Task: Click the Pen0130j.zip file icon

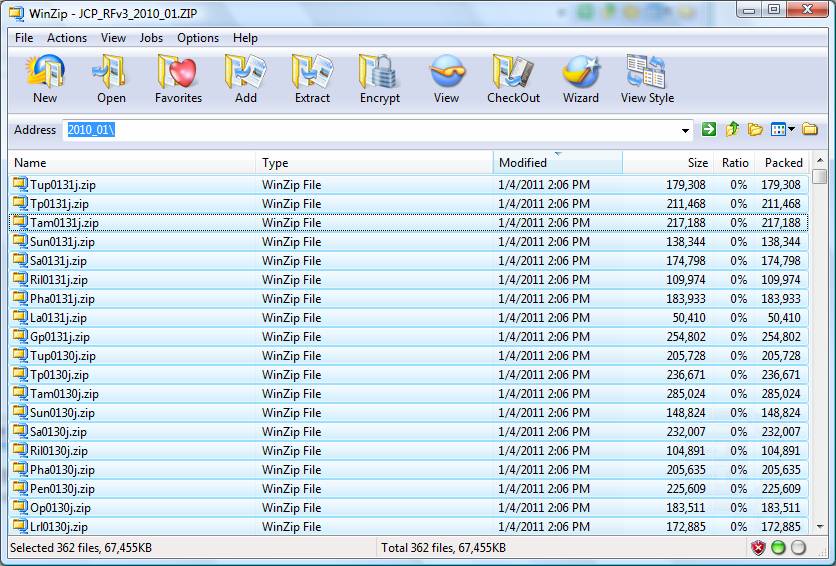Action: (x=20, y=488)
